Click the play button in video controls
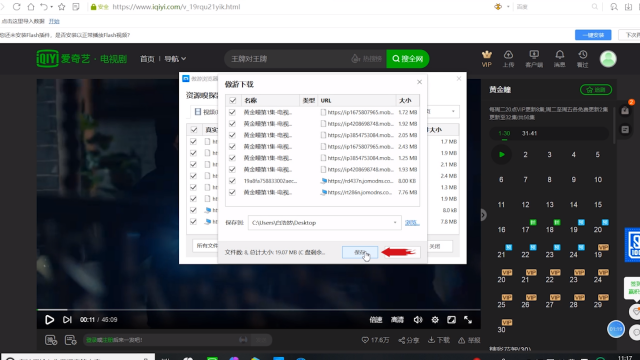 point(49,320)
